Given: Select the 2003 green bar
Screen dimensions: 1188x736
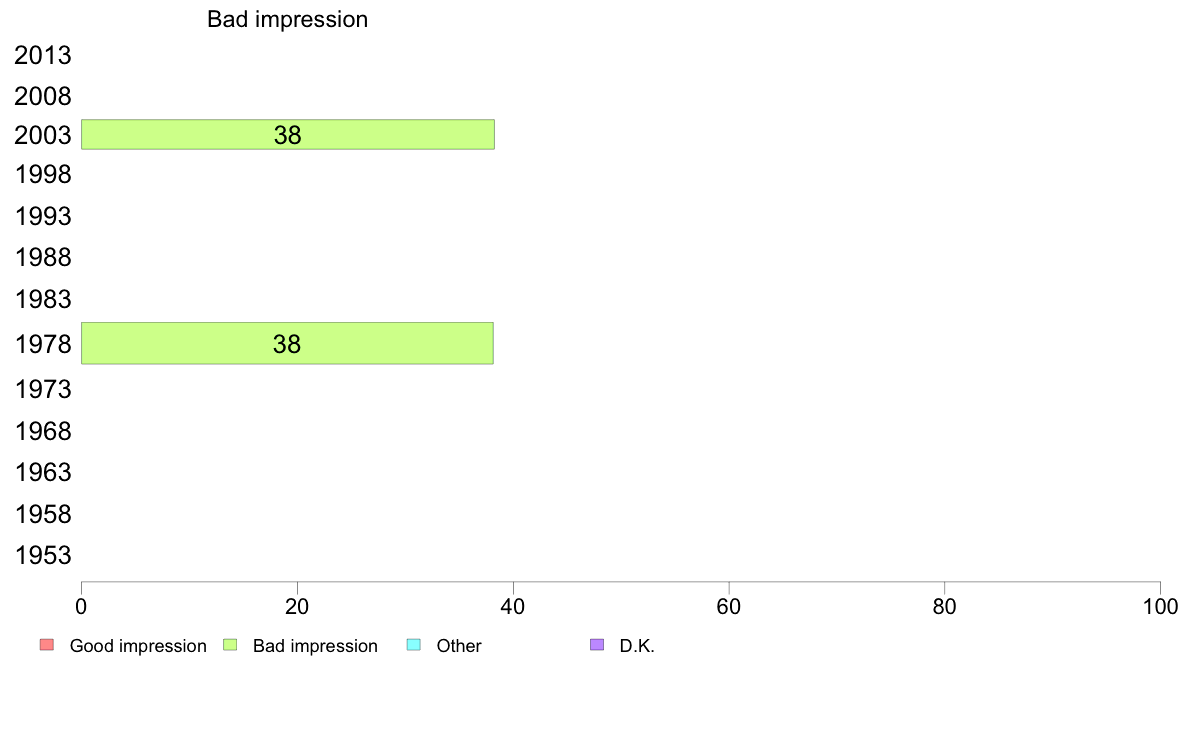Looking at the screenshot, I should tap(288, 135).
